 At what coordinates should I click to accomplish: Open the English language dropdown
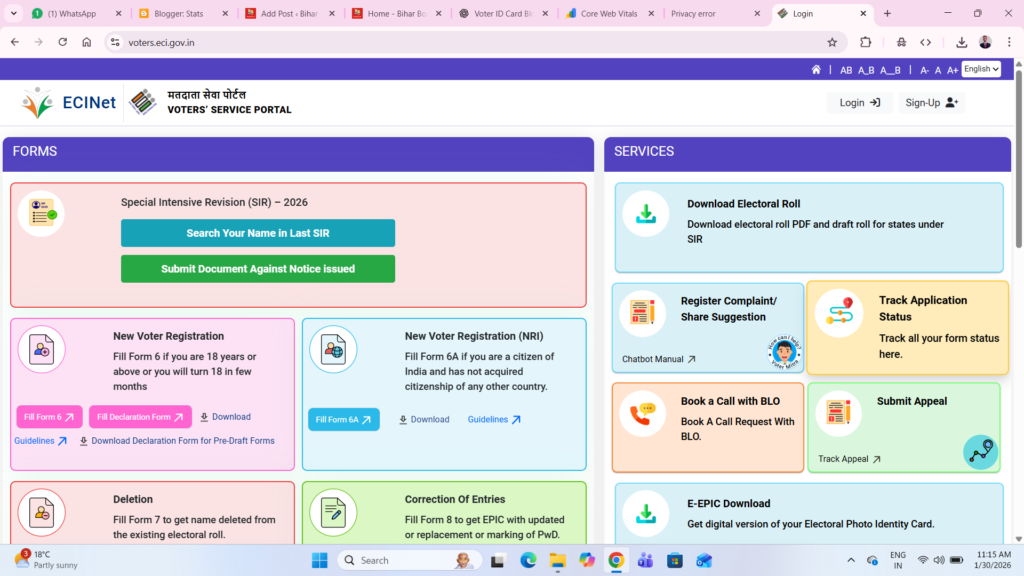coord(981,69)
